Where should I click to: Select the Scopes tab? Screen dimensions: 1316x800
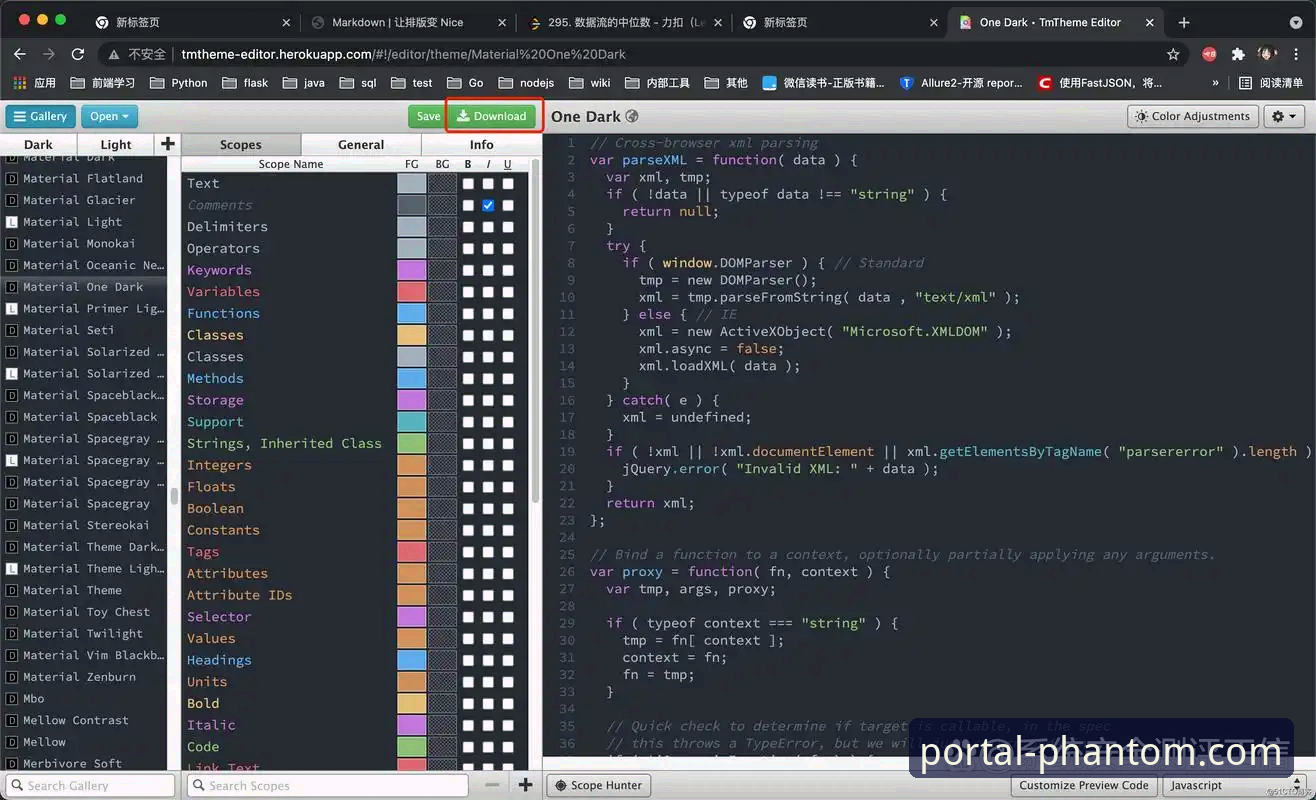[x=241, y=144]
